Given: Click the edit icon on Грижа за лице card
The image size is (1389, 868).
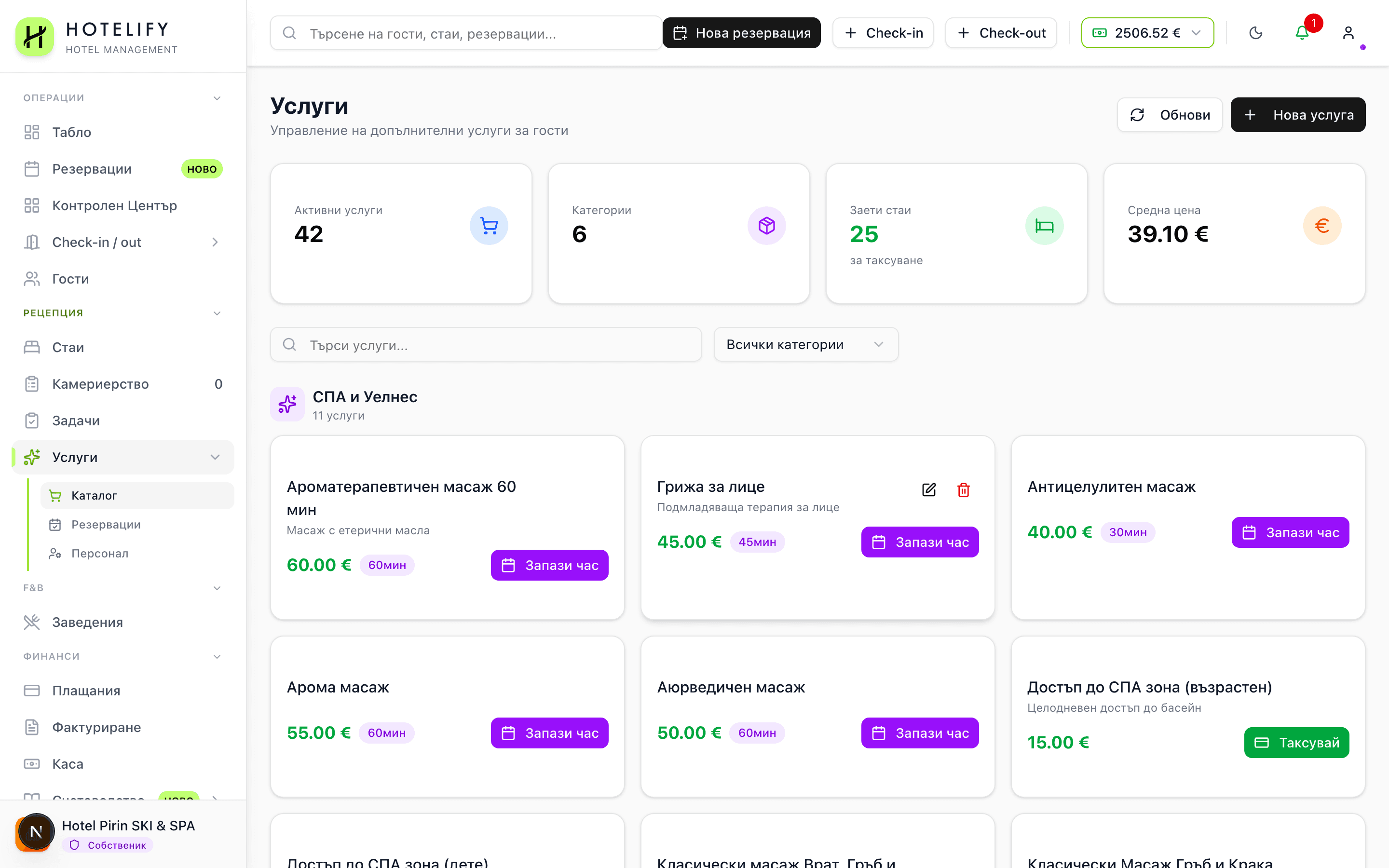Looking at the screenshot, I should (x=929, y=489).
